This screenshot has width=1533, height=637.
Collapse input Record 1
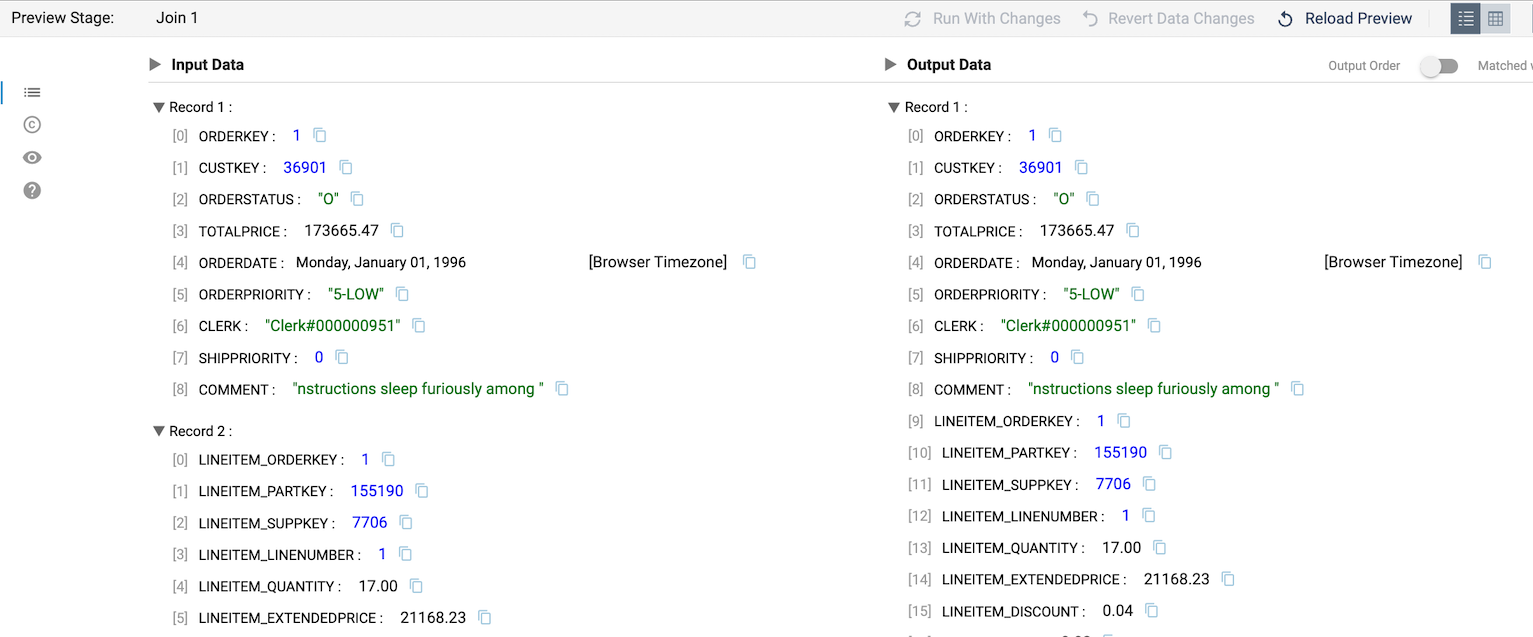(159, 107)
